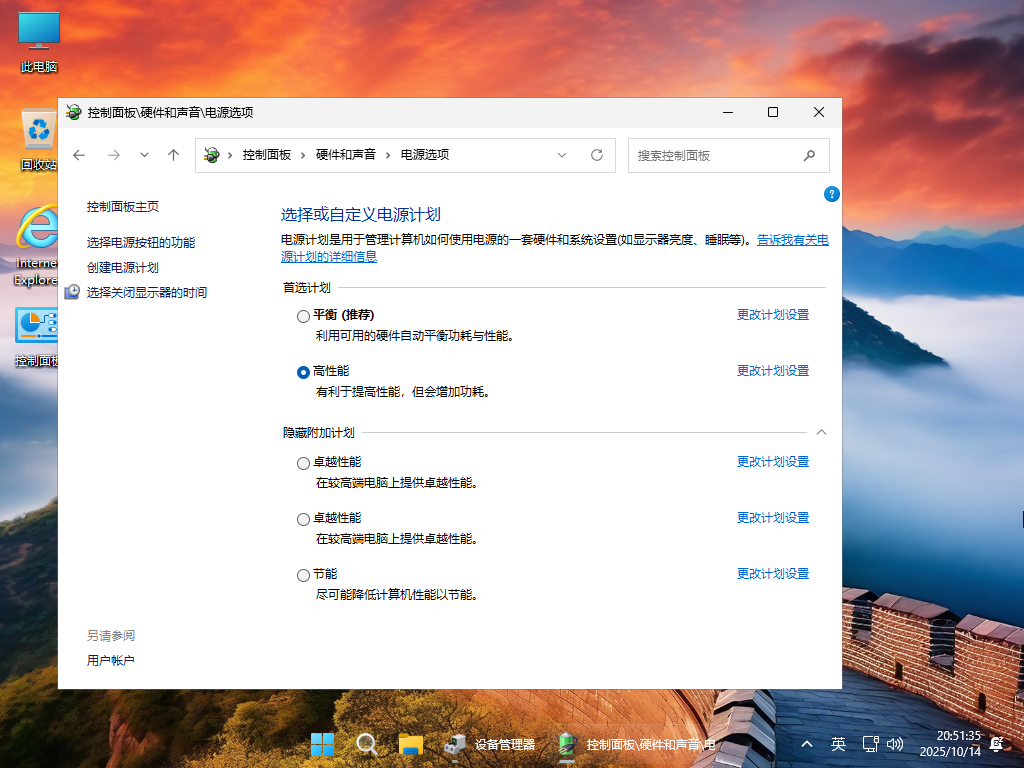The width and height of the screenshot is (1024, 768).
Task: Open the volume icon in system tray
Action: tap(893, 744)
